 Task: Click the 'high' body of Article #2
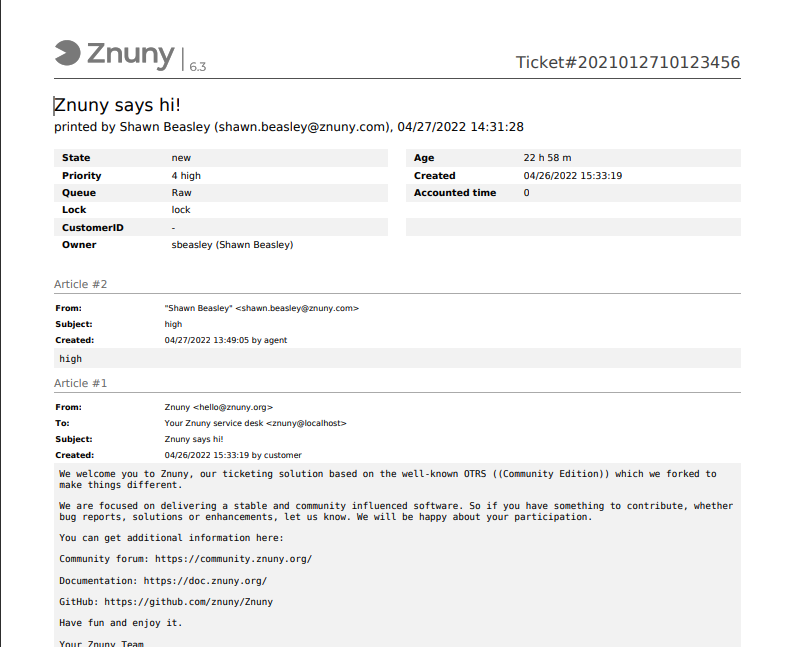[70, 358]
